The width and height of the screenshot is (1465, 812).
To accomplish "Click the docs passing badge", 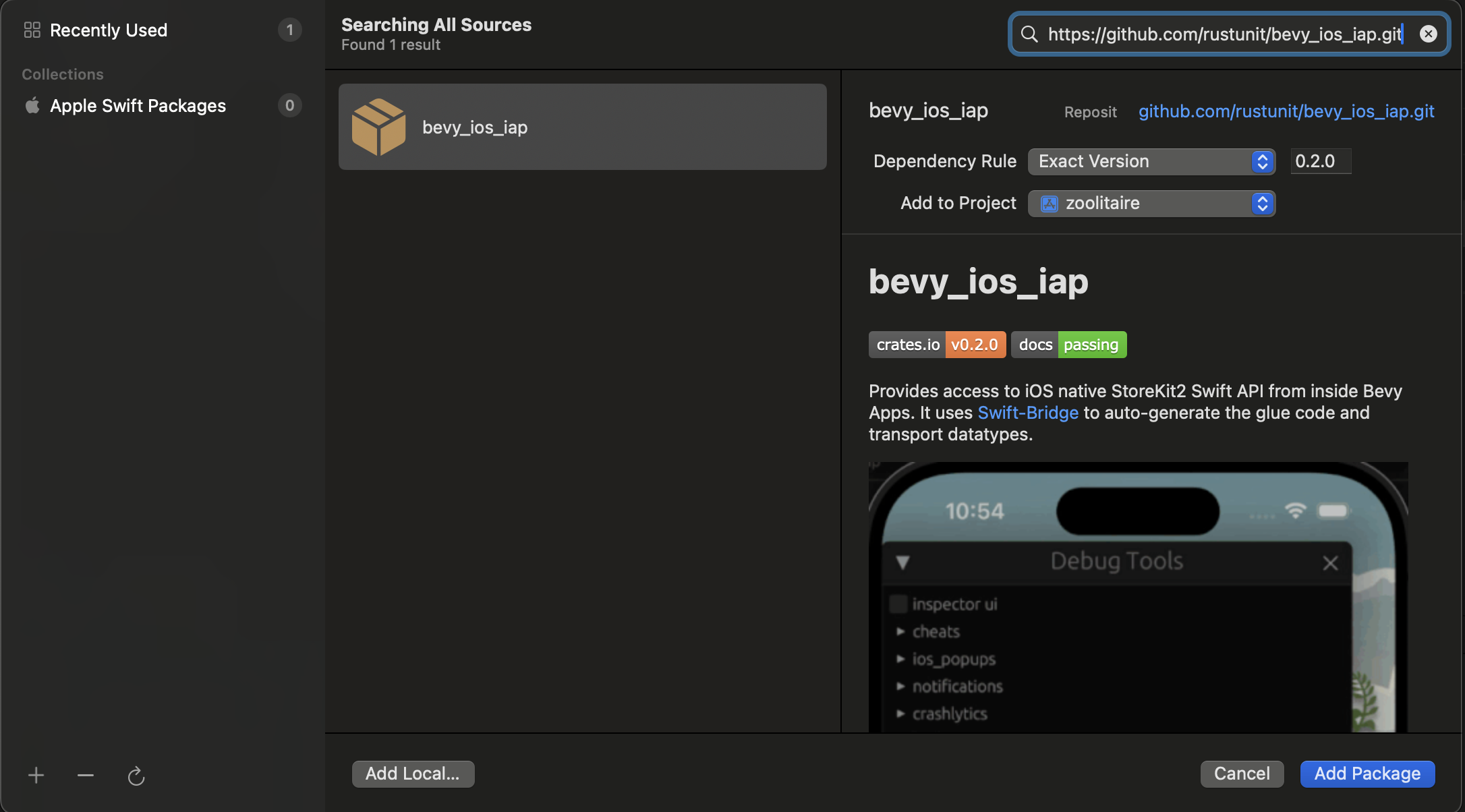I will click(x=1069, y=345).
